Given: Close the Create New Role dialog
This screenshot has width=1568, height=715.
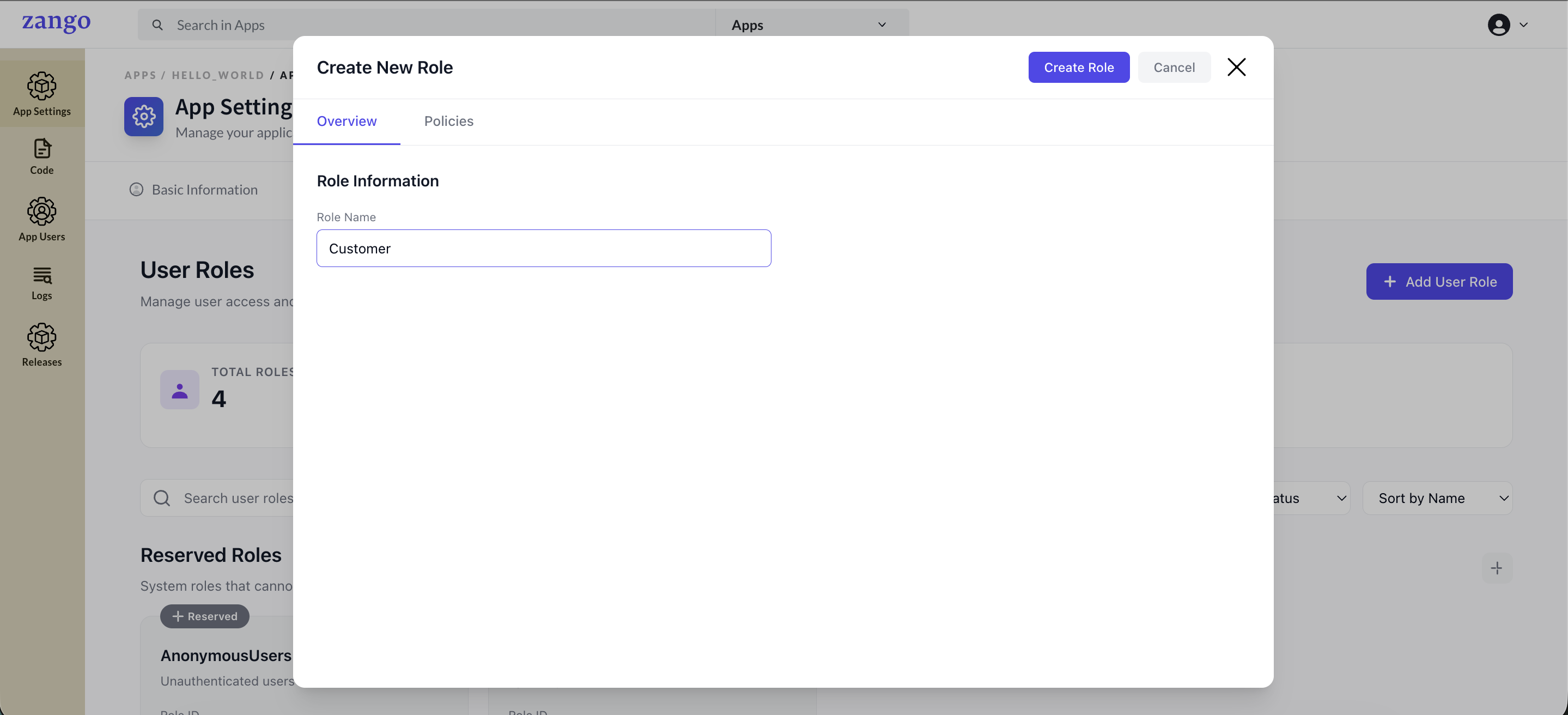Looking at the screenshot, I should [x=1236, y=67].
